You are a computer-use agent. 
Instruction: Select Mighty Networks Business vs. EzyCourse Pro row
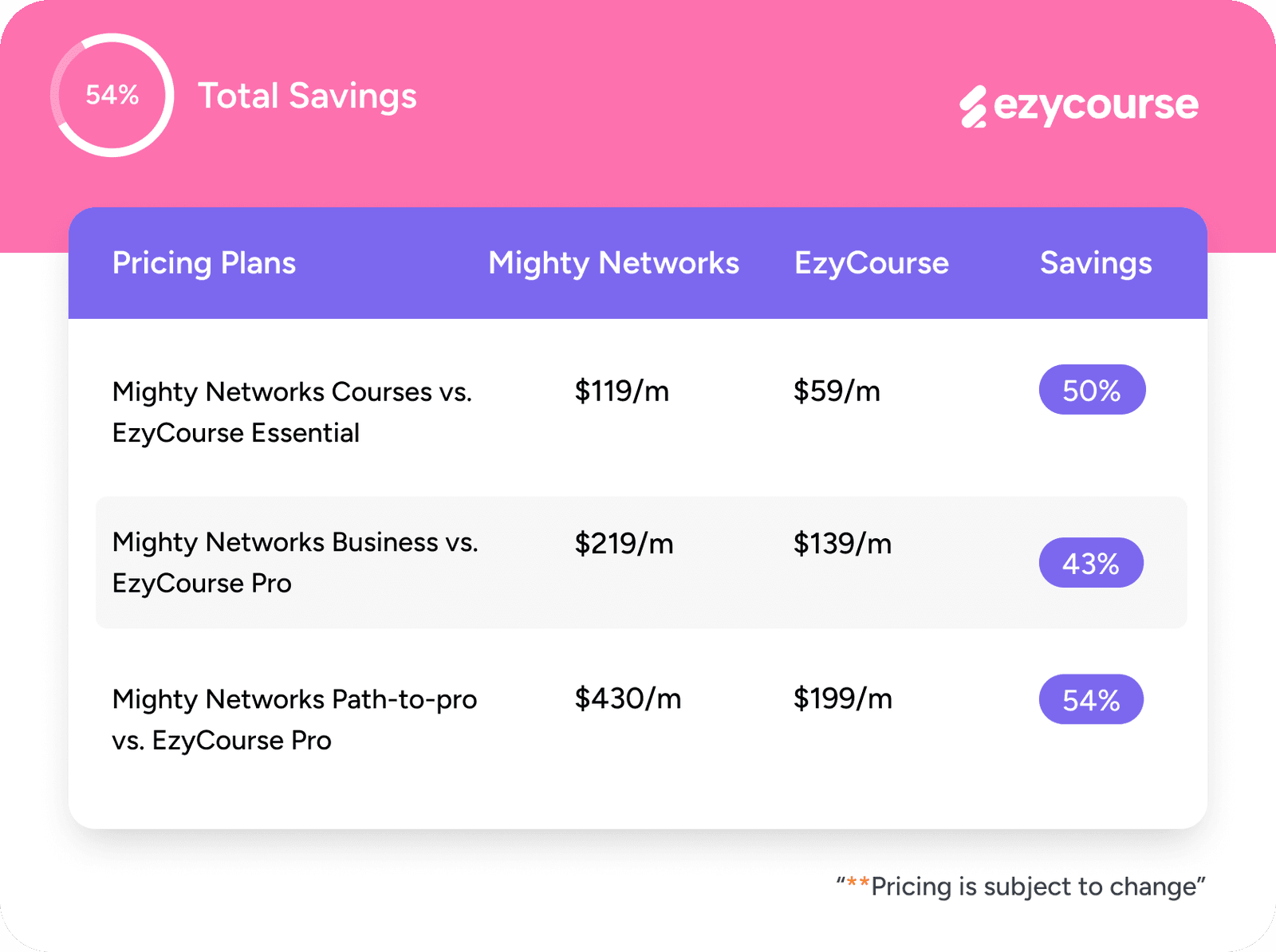(x=295, y=562)
